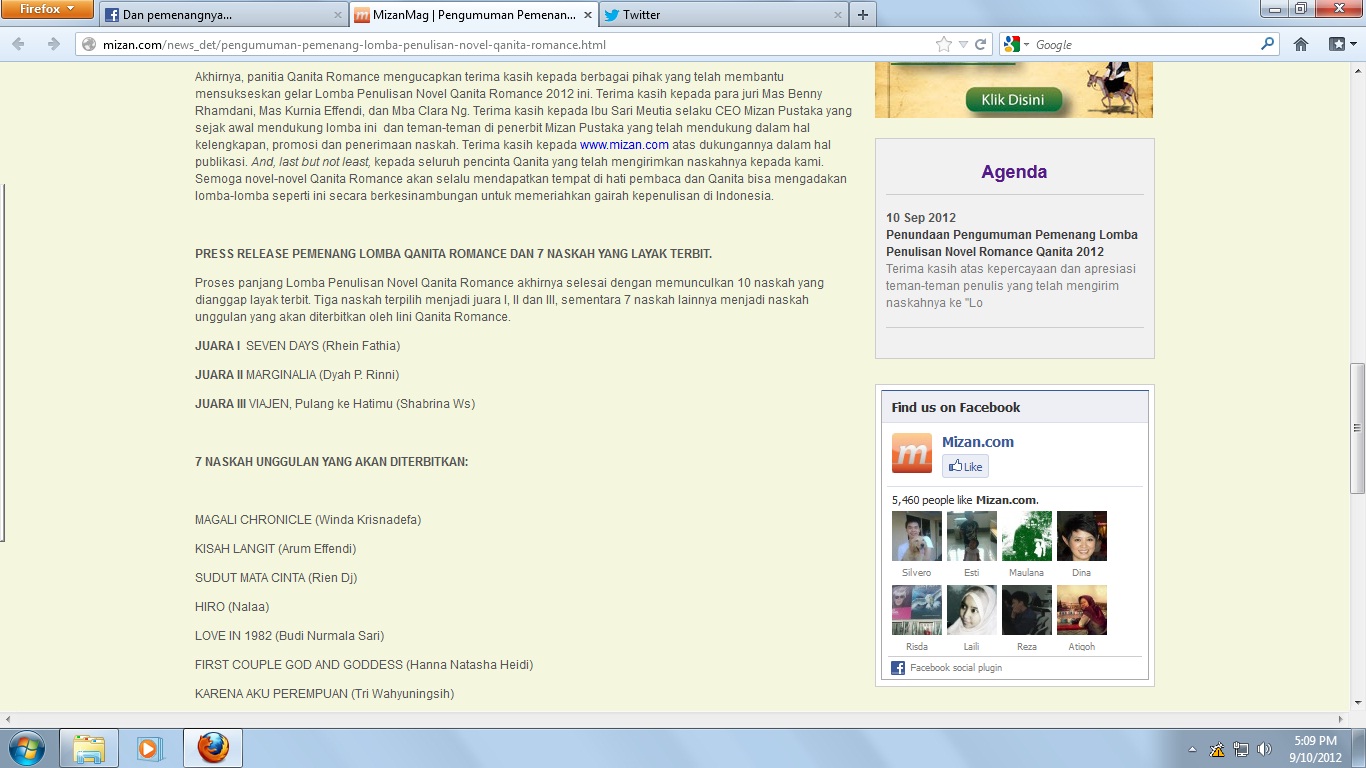Click Silvero's Facebook profile photo
The image size is (1366, 768).
point(917,536)
